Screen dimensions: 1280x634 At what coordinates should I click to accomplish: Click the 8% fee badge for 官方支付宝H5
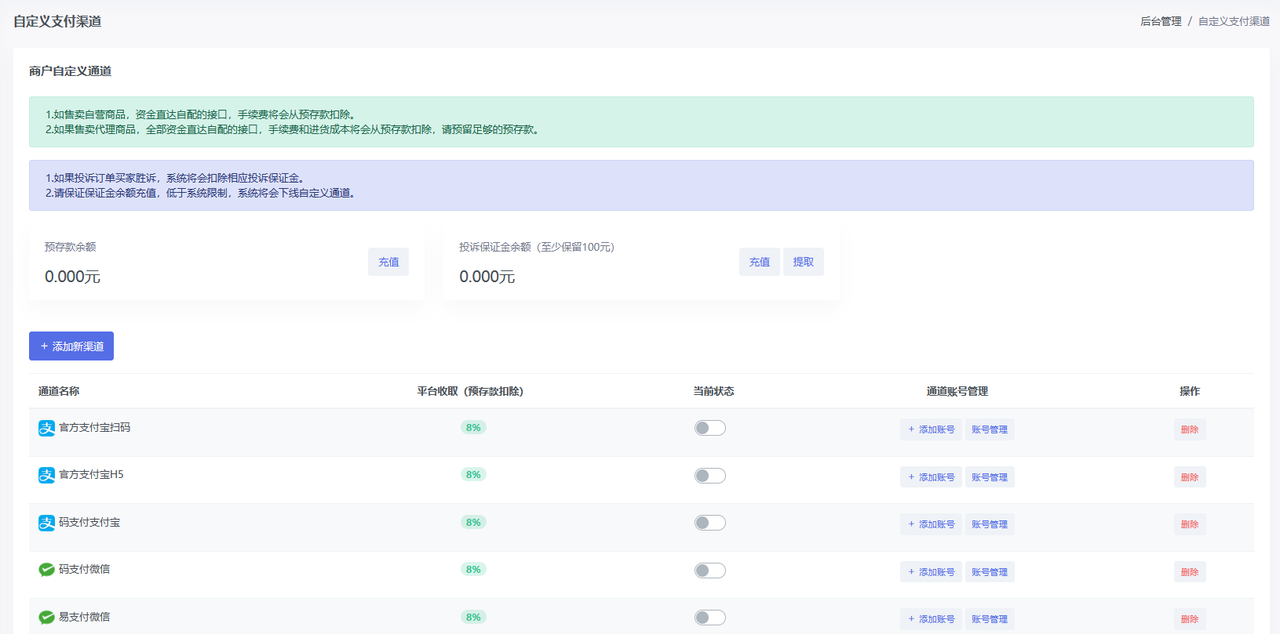[473, 474]
